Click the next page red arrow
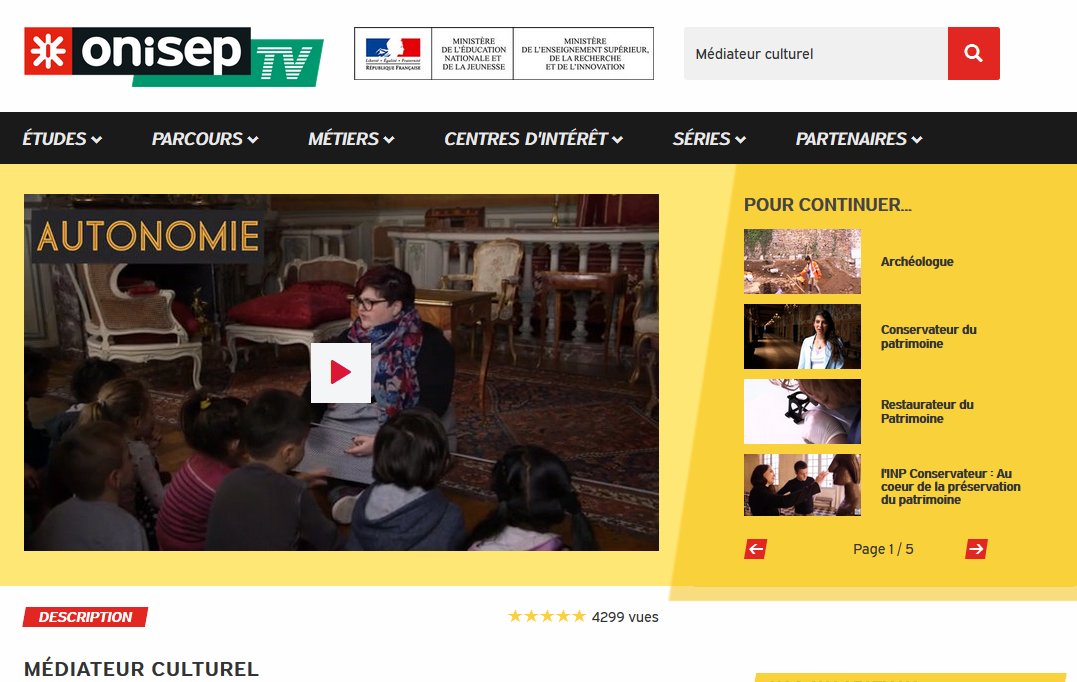 click(x=975, y=549)
